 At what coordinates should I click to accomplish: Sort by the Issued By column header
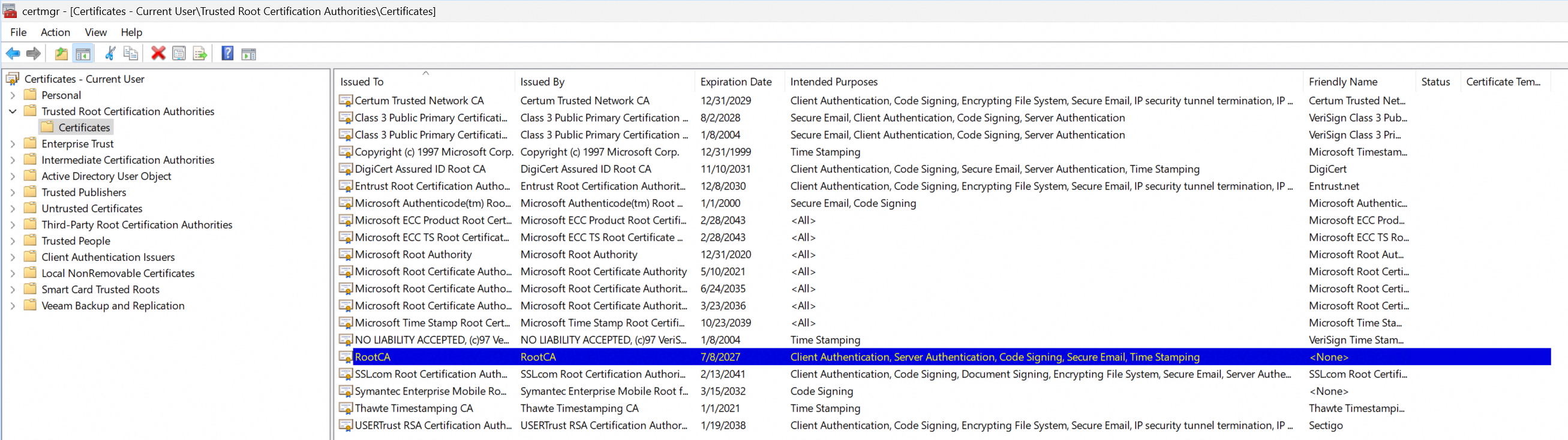(605, 82)
